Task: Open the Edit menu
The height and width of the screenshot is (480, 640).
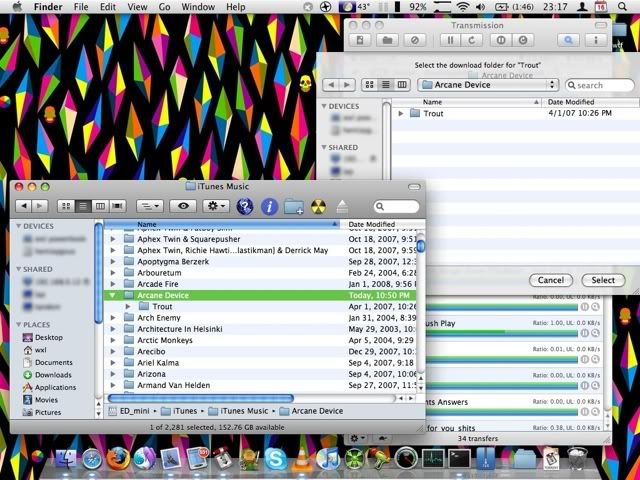Action: click(108, 7)
